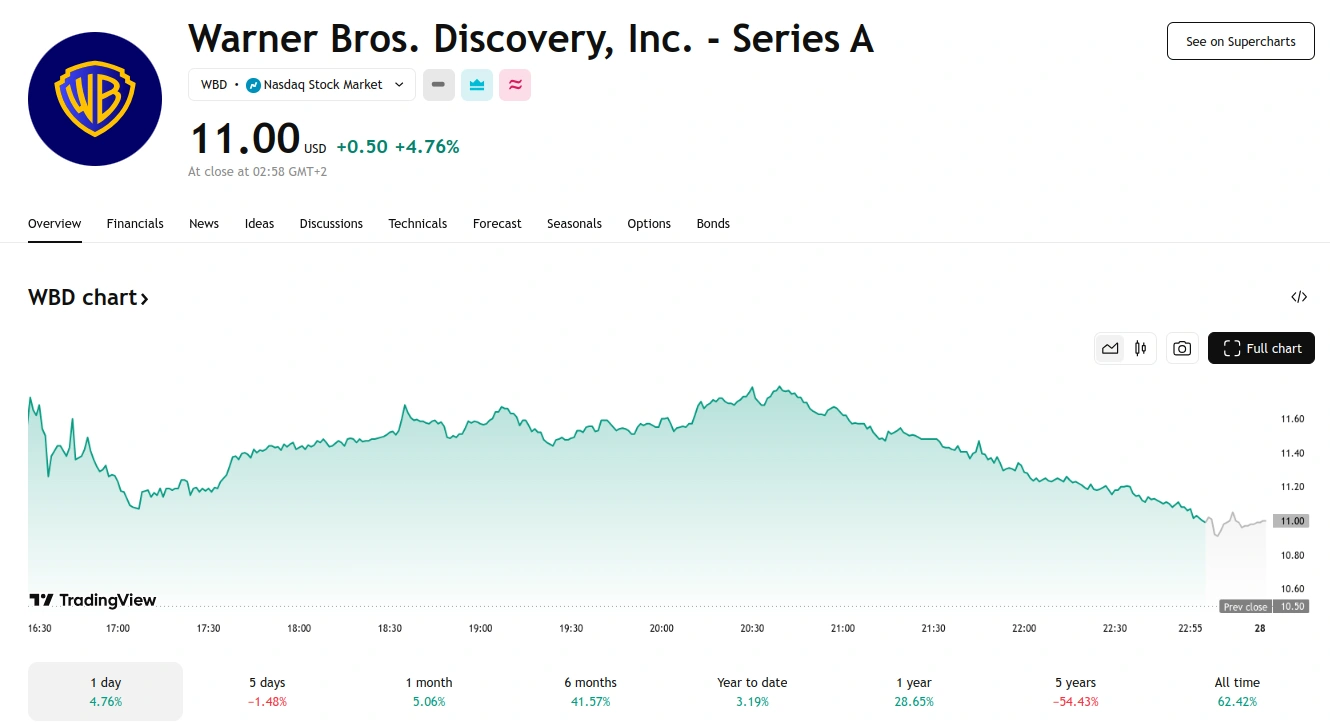
Task: Switch chart to area style
Action: (1110, 348)
